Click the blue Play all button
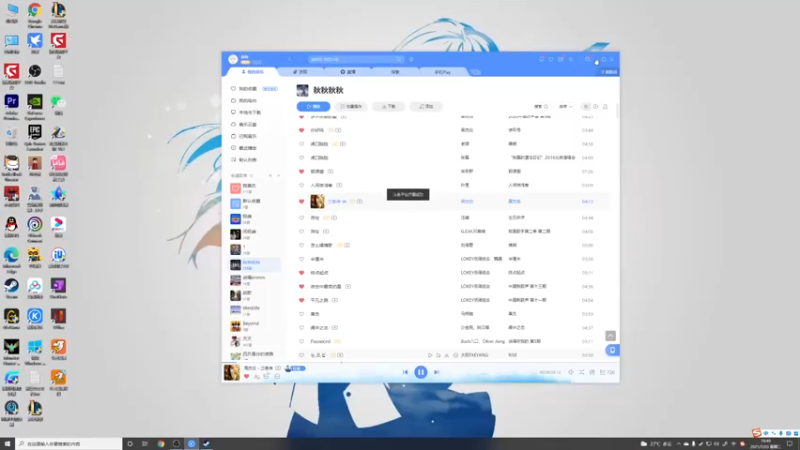 [313, 107]
